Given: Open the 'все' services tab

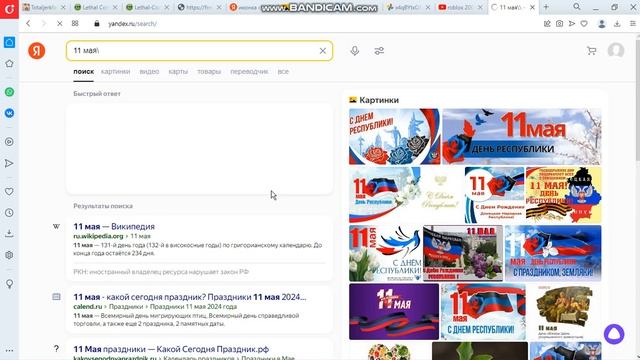Looking at the screenshot, I should 283,71.
